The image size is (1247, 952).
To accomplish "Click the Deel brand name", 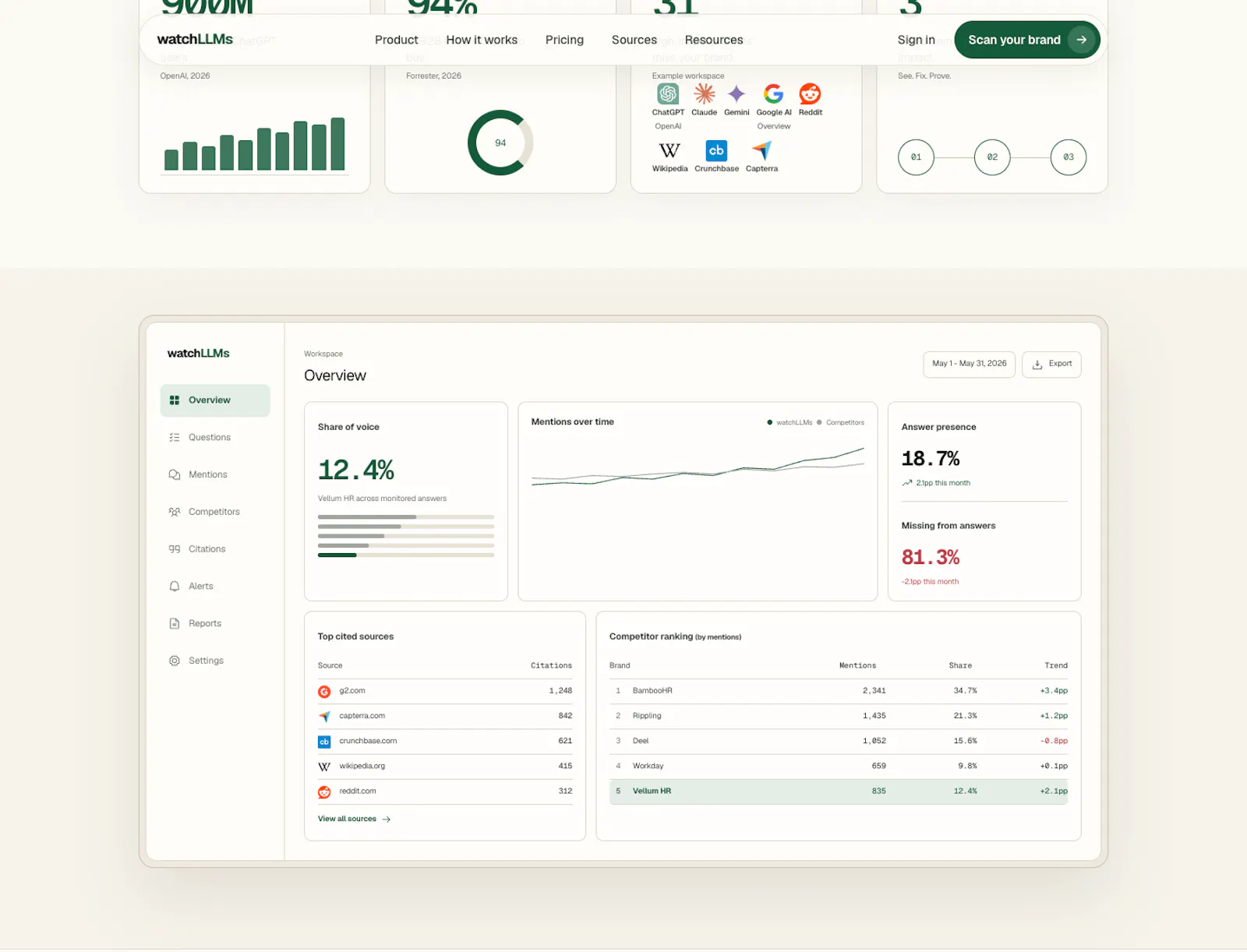I will 641,741.
